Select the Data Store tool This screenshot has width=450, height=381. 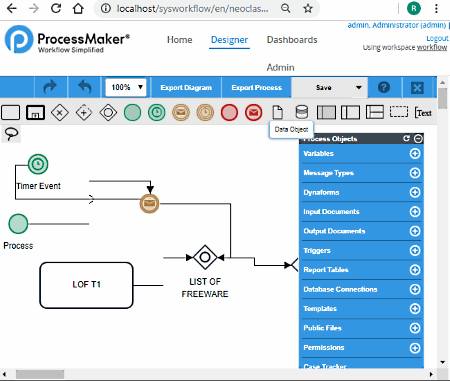302,112
